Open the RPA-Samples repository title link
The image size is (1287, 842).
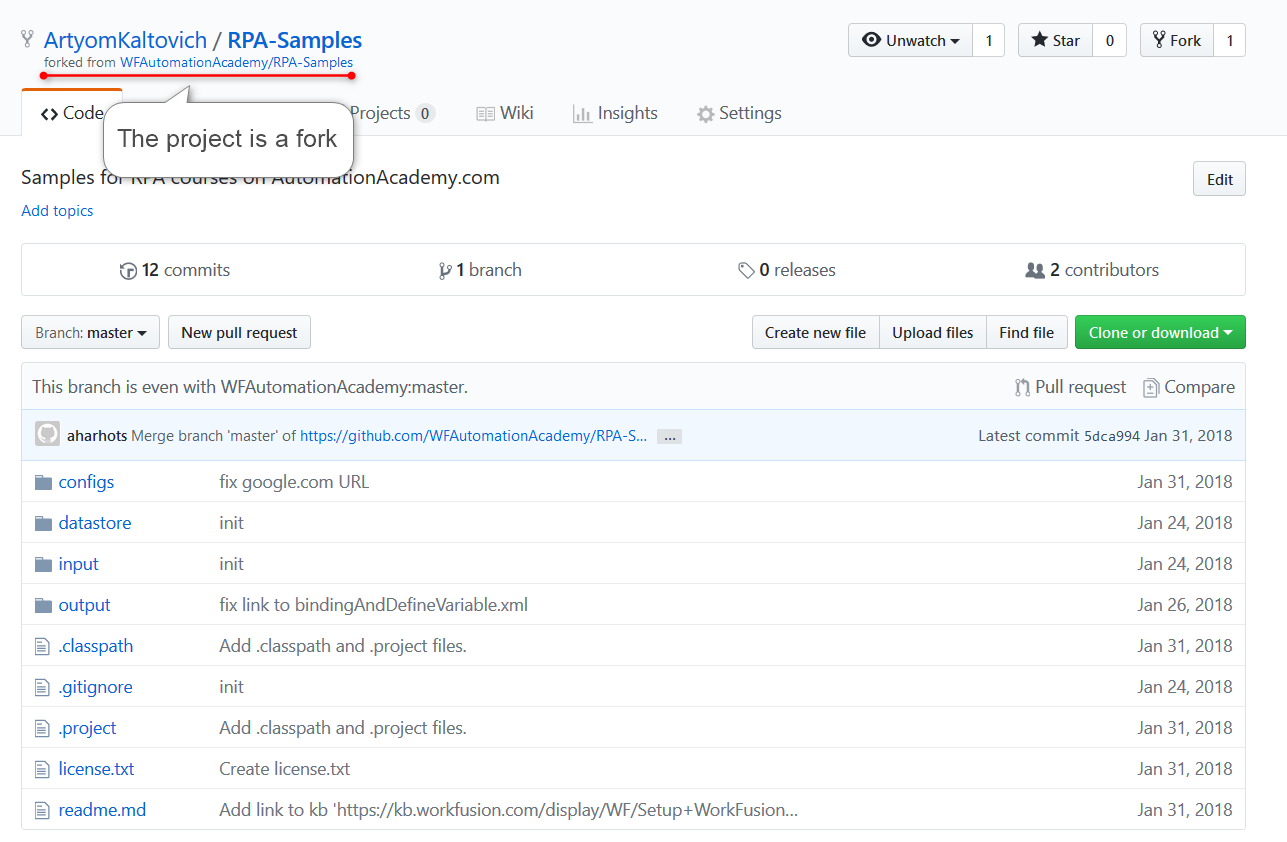(x=295, y=41)
